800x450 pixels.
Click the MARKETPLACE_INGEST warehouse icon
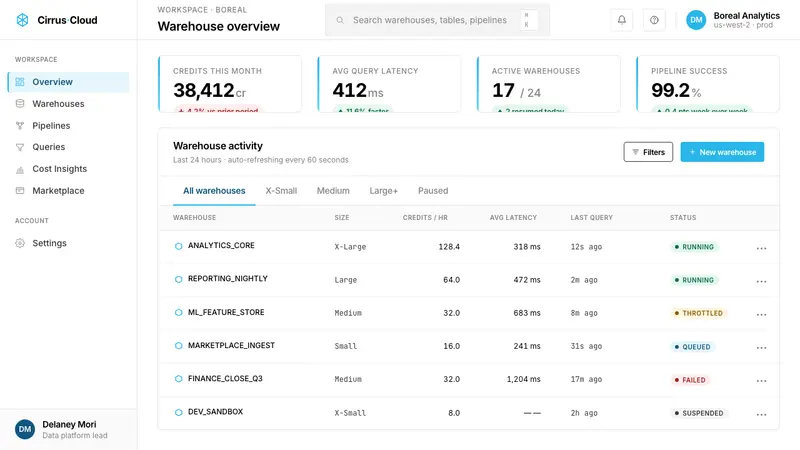[x=178, y=346]
